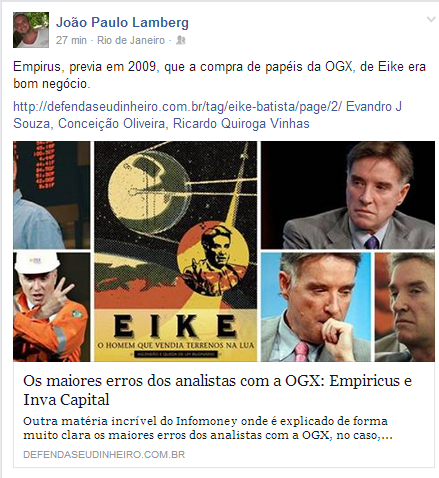
Task: Open the Rio de Janeiro location link
Action: (131, 40)
